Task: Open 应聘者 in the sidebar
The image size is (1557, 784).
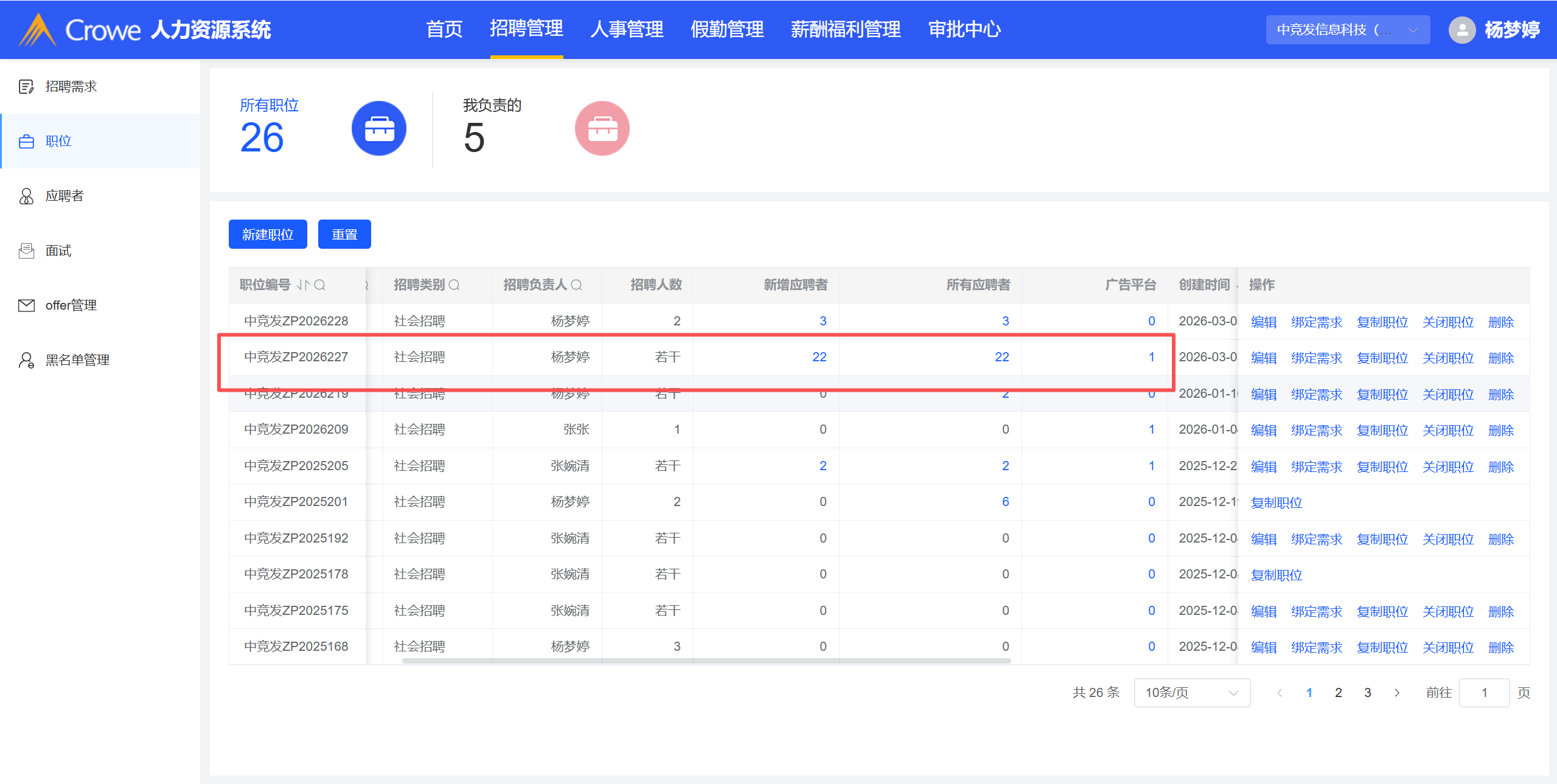Action: (x=64, y=196)
